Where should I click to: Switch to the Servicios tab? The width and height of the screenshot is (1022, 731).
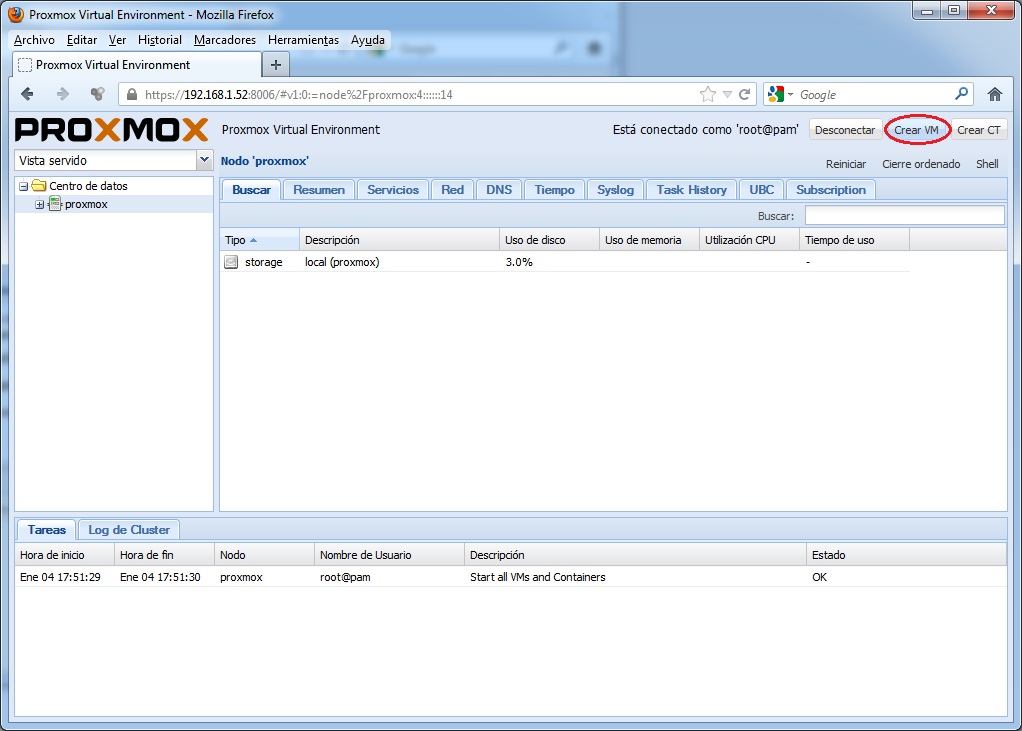coord(393,190)
